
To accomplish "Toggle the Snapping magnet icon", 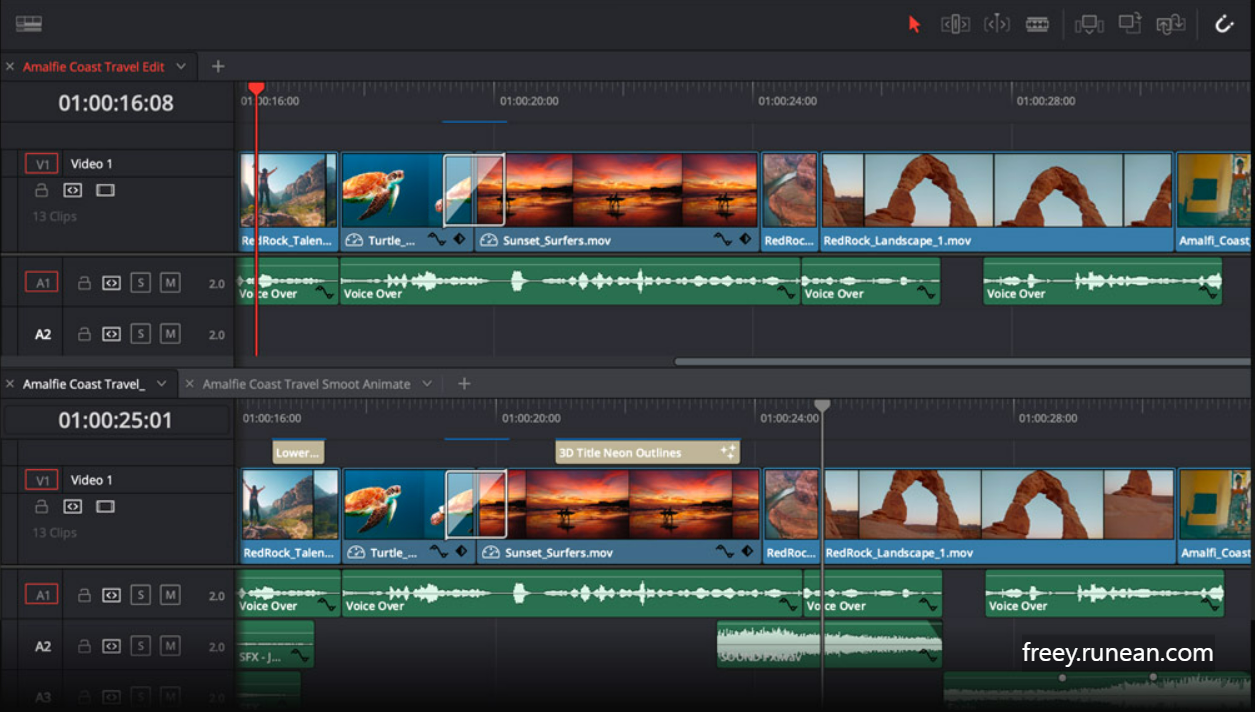I will (1224, 23).
